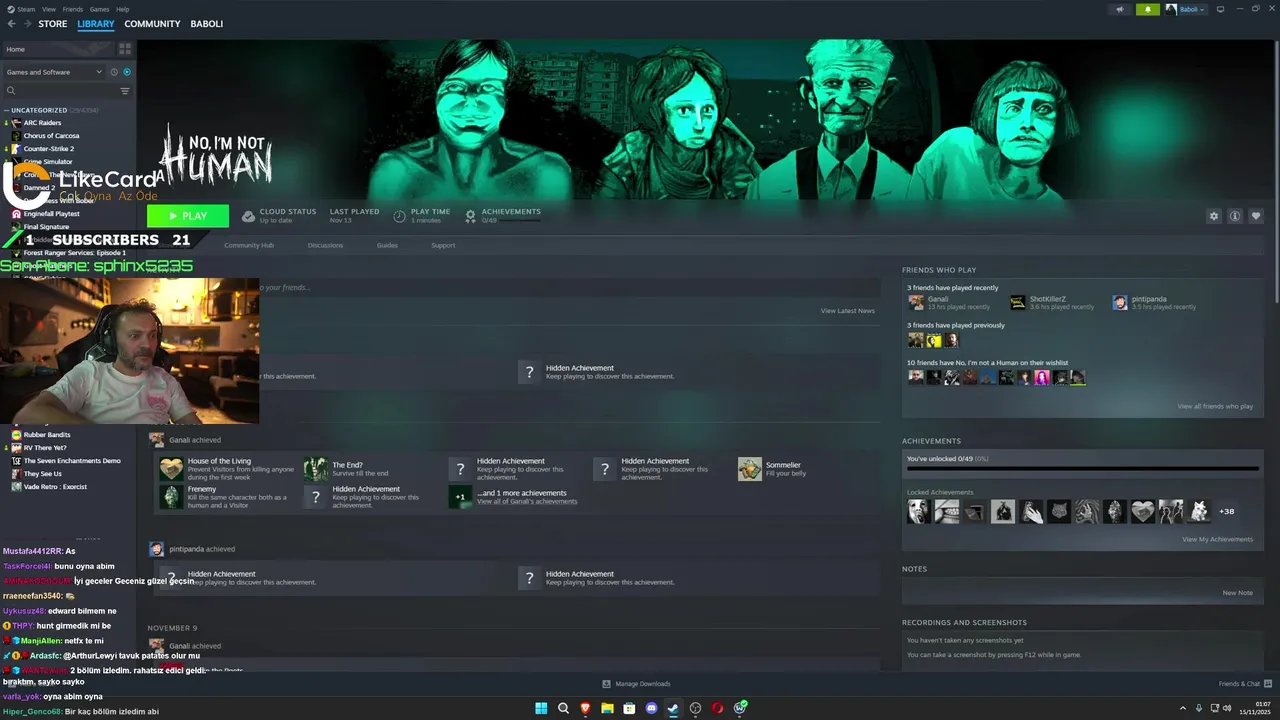Go to the COMMUNITY tab
1280x720 pixels.
pos(152,24)
